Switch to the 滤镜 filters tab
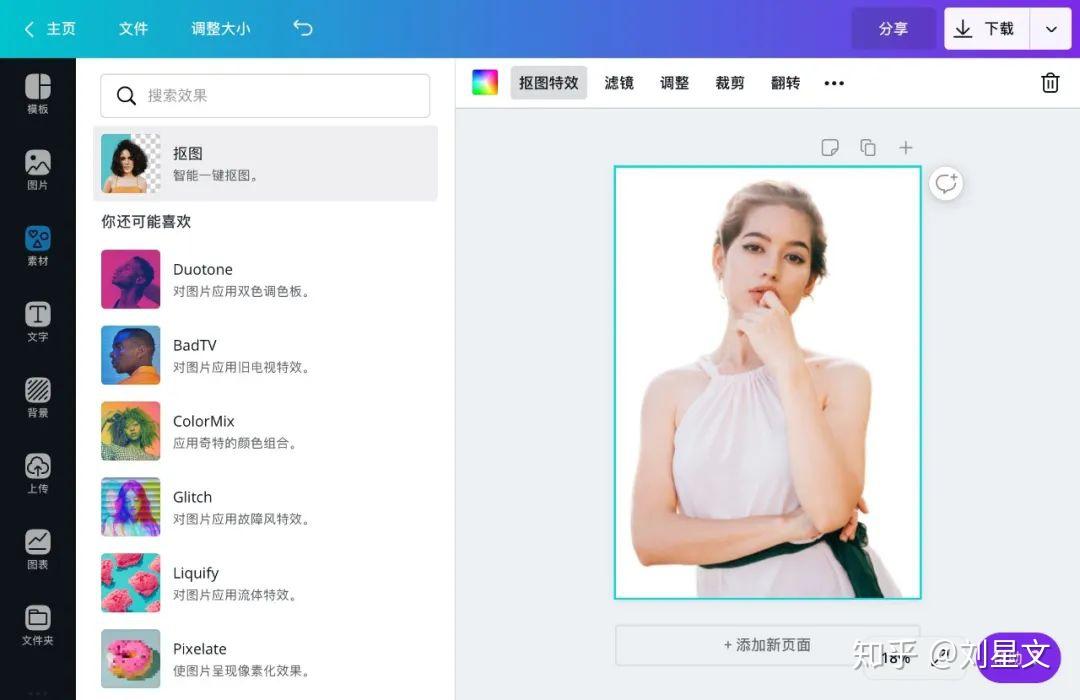This screenshot has height=700, width=1080. tap(619, 83)
